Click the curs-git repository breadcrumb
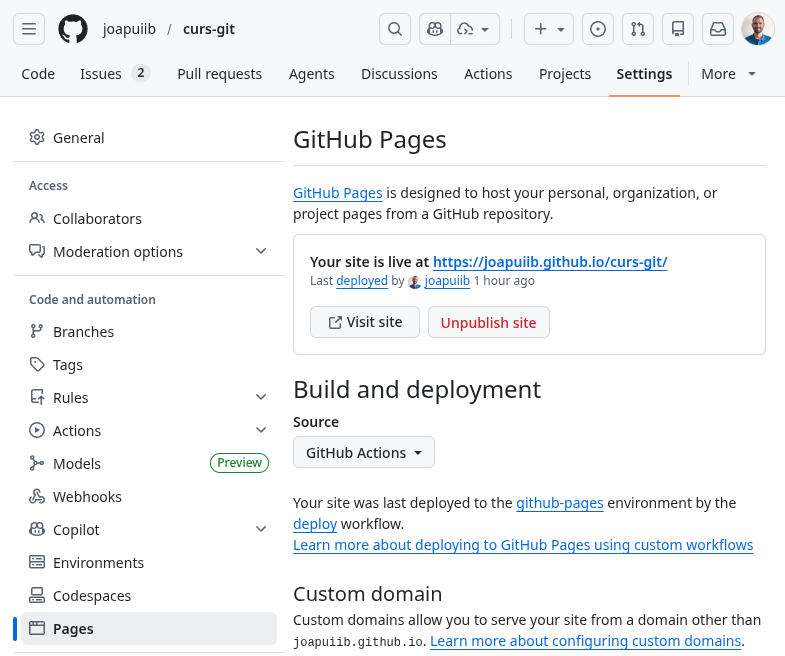 point(209,29)
